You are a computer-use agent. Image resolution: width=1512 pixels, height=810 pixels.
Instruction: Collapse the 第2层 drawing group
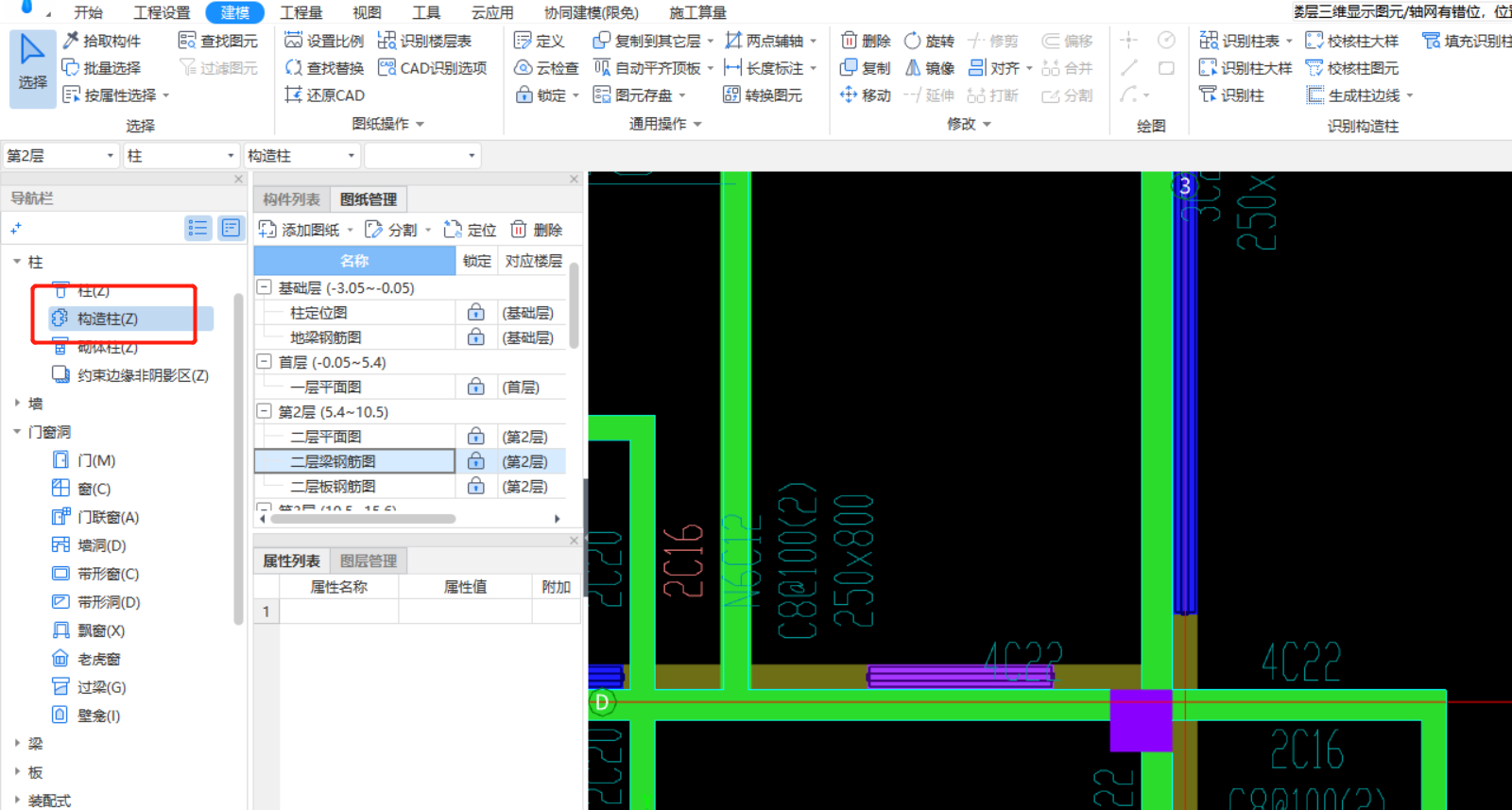coord(265,412)
